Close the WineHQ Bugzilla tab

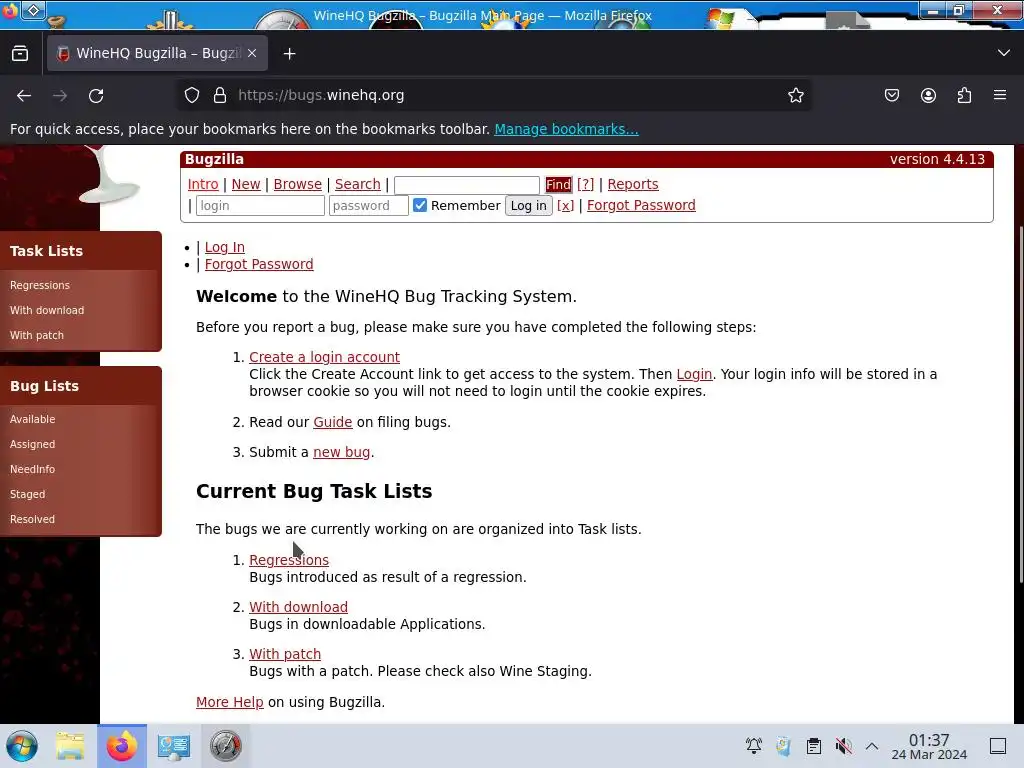[x=252, y=54]
